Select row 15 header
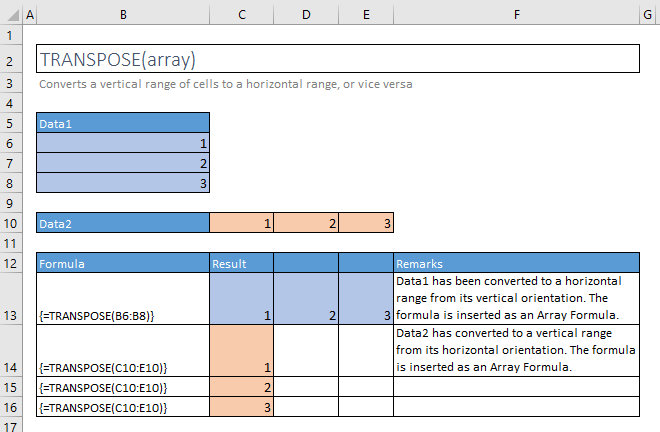Image resolution: width=660 pixels, height=432 pixels. click(x=11, y=387)
